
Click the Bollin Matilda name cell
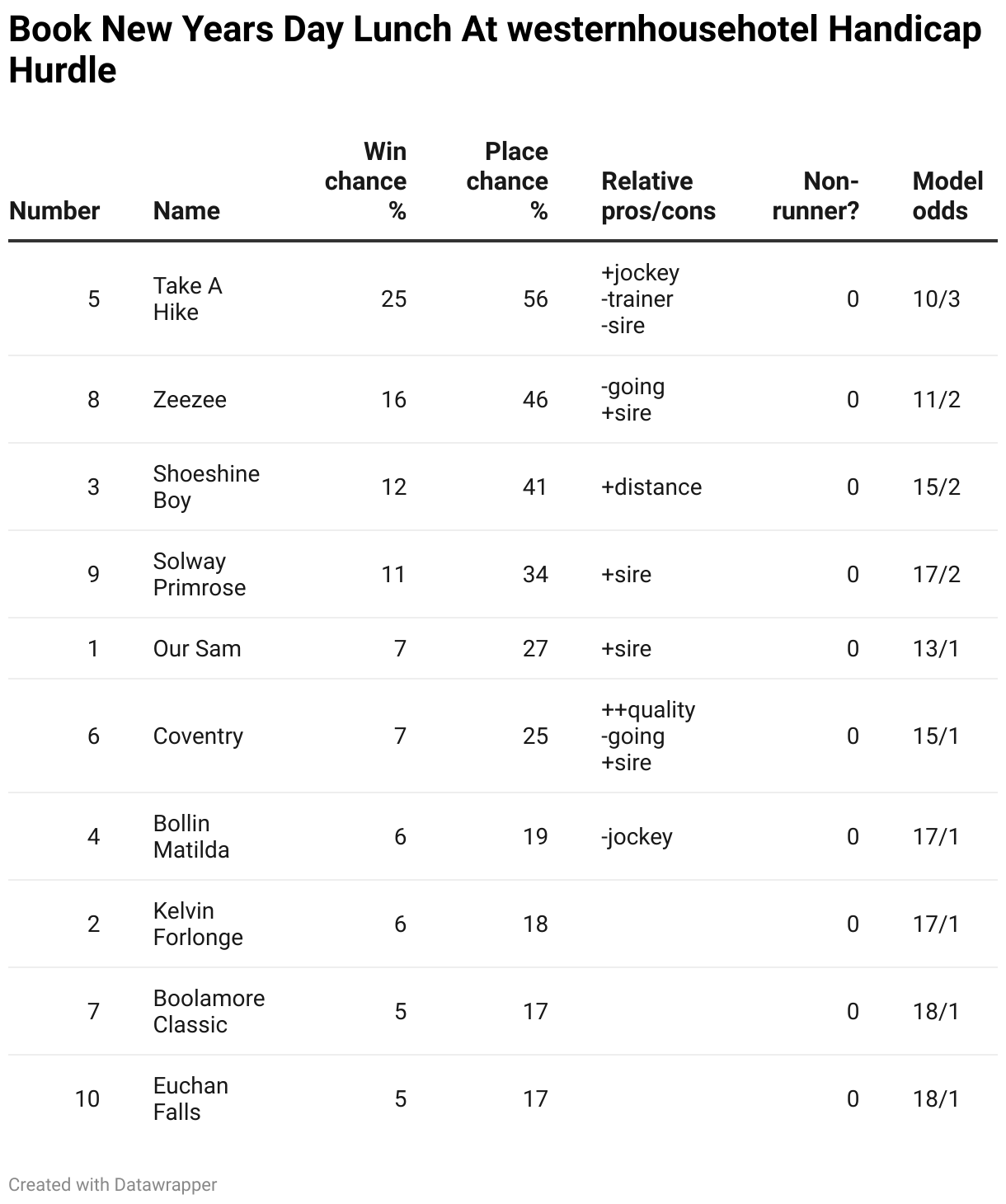tap(191, 836)
